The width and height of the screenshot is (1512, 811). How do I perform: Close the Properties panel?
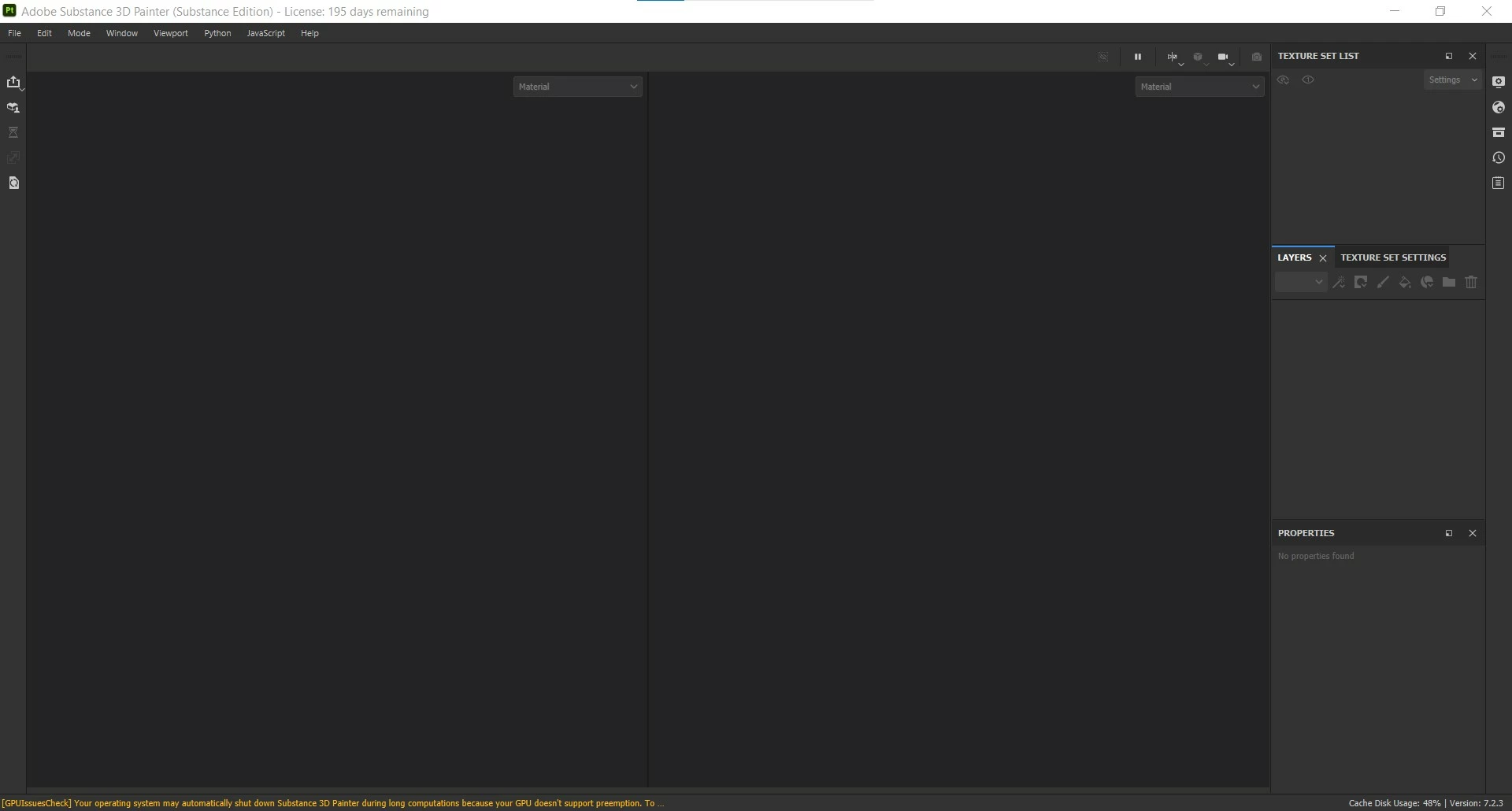tap(1473, 533)
